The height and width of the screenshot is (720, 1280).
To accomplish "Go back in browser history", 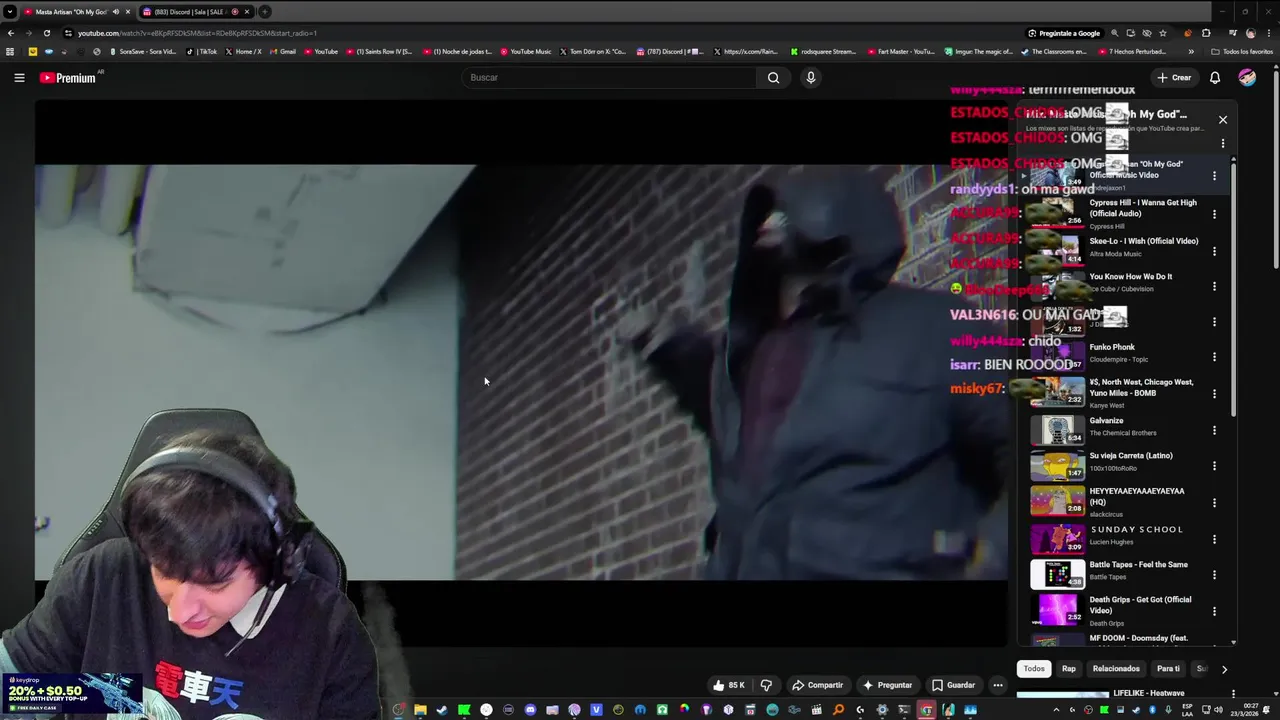I will pos(10,33).
